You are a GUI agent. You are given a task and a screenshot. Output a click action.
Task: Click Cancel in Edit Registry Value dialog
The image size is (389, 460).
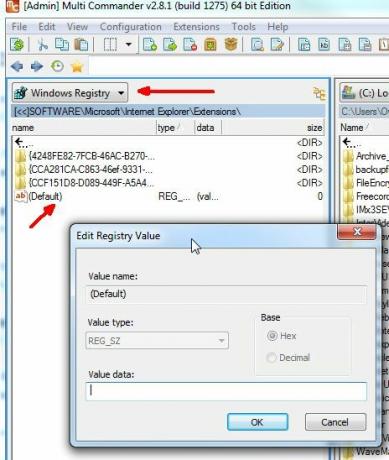click(335, 422)
